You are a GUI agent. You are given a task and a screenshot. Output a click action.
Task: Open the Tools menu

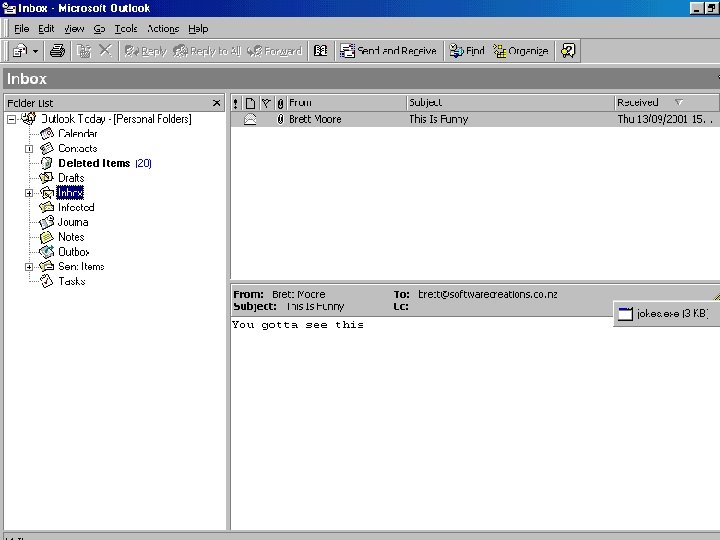click(x=126, y=29)
